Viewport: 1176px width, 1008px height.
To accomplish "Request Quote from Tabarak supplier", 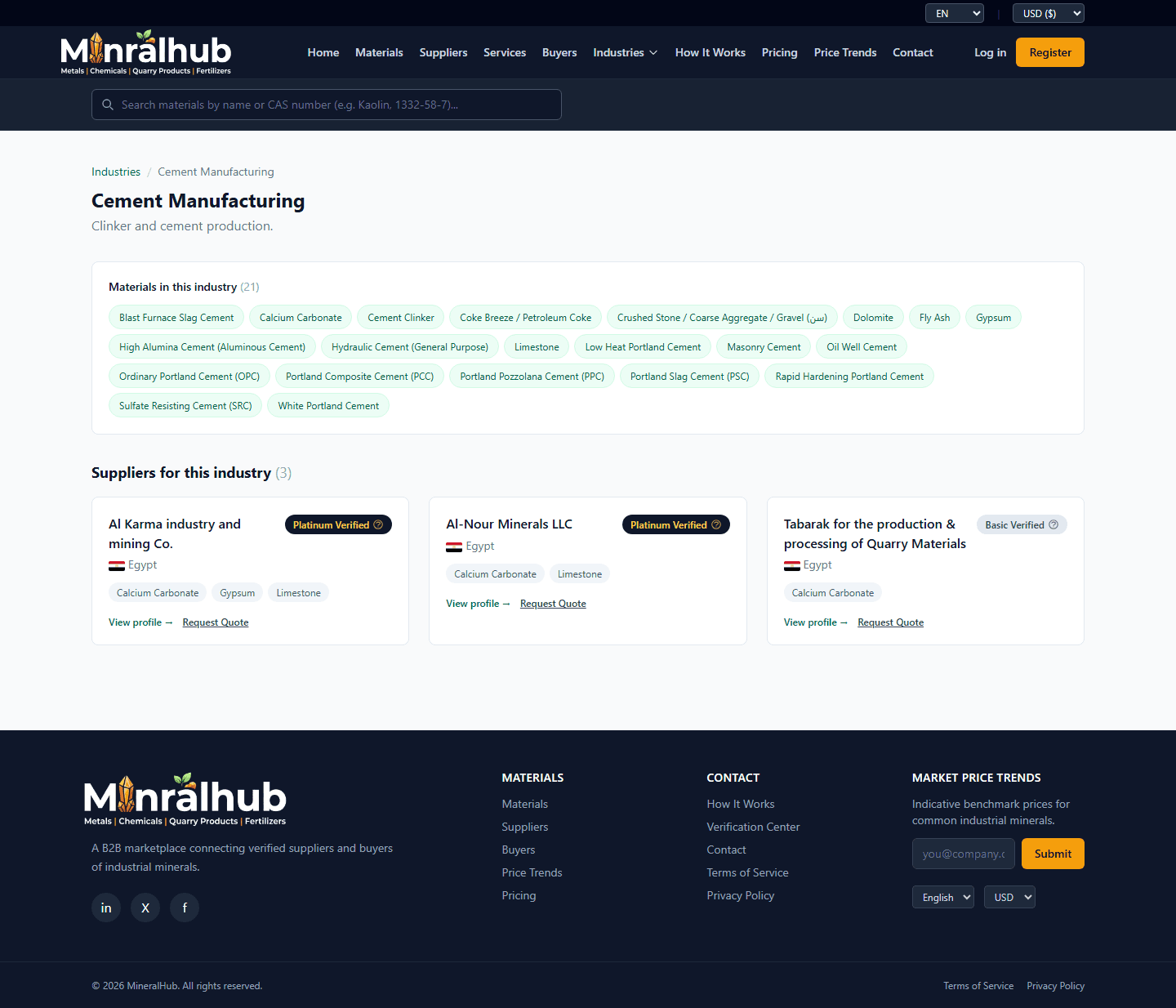I will 890,622.
